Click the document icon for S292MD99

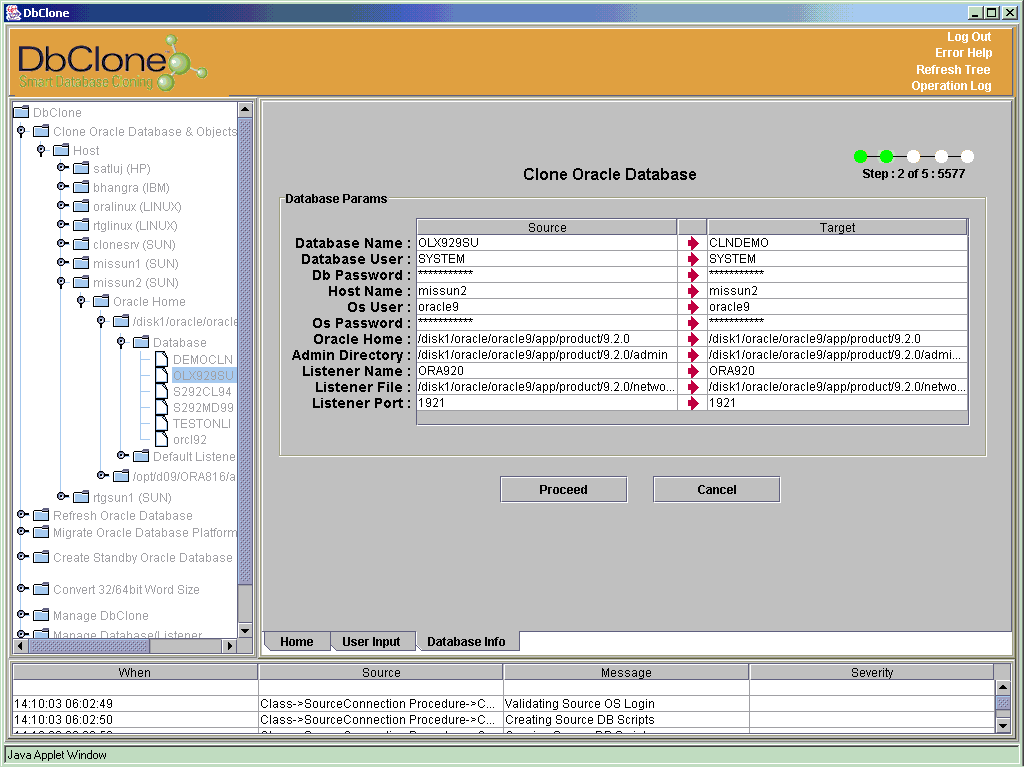162,408
